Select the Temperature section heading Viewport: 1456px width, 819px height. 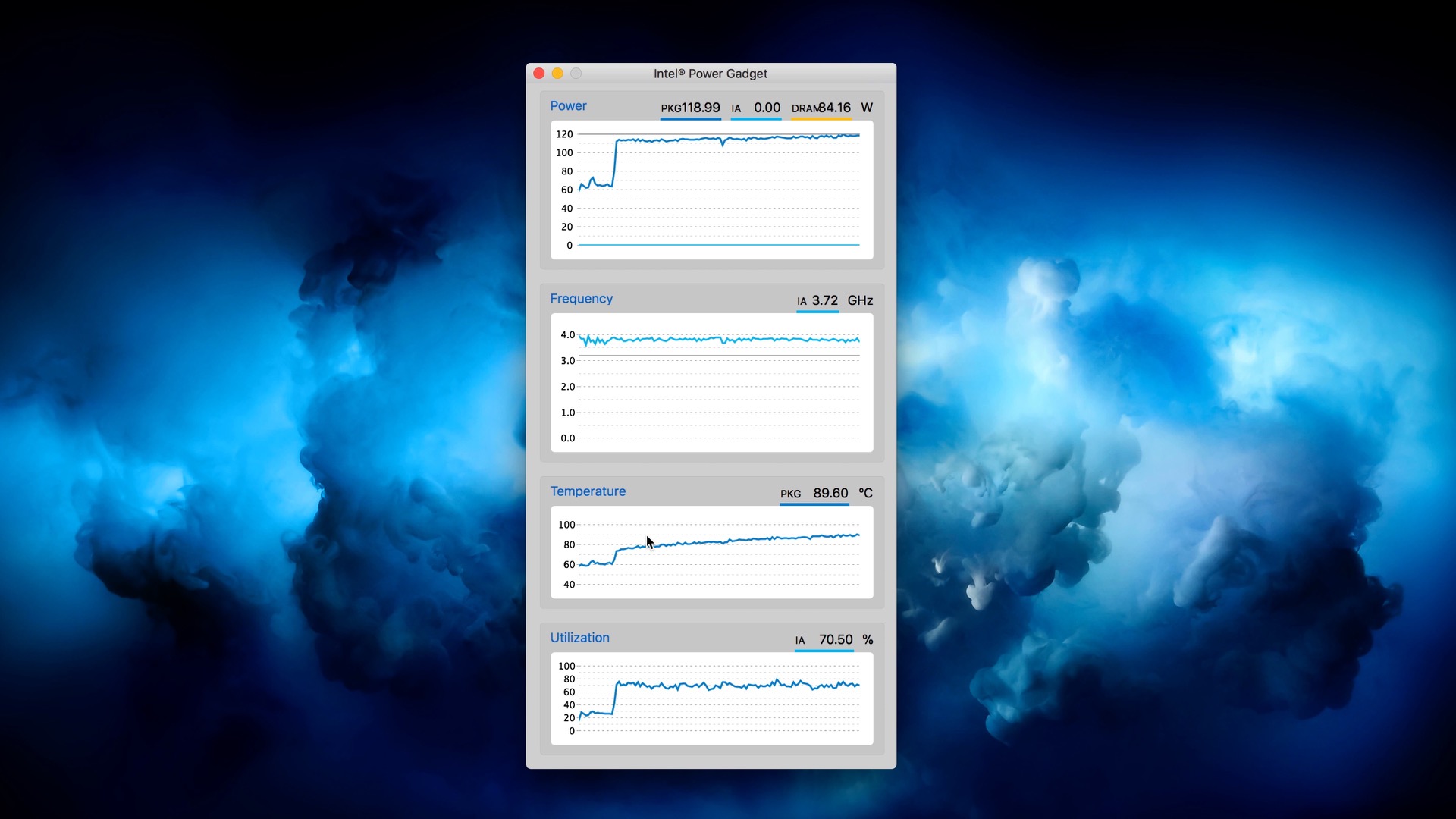point(588,491)
